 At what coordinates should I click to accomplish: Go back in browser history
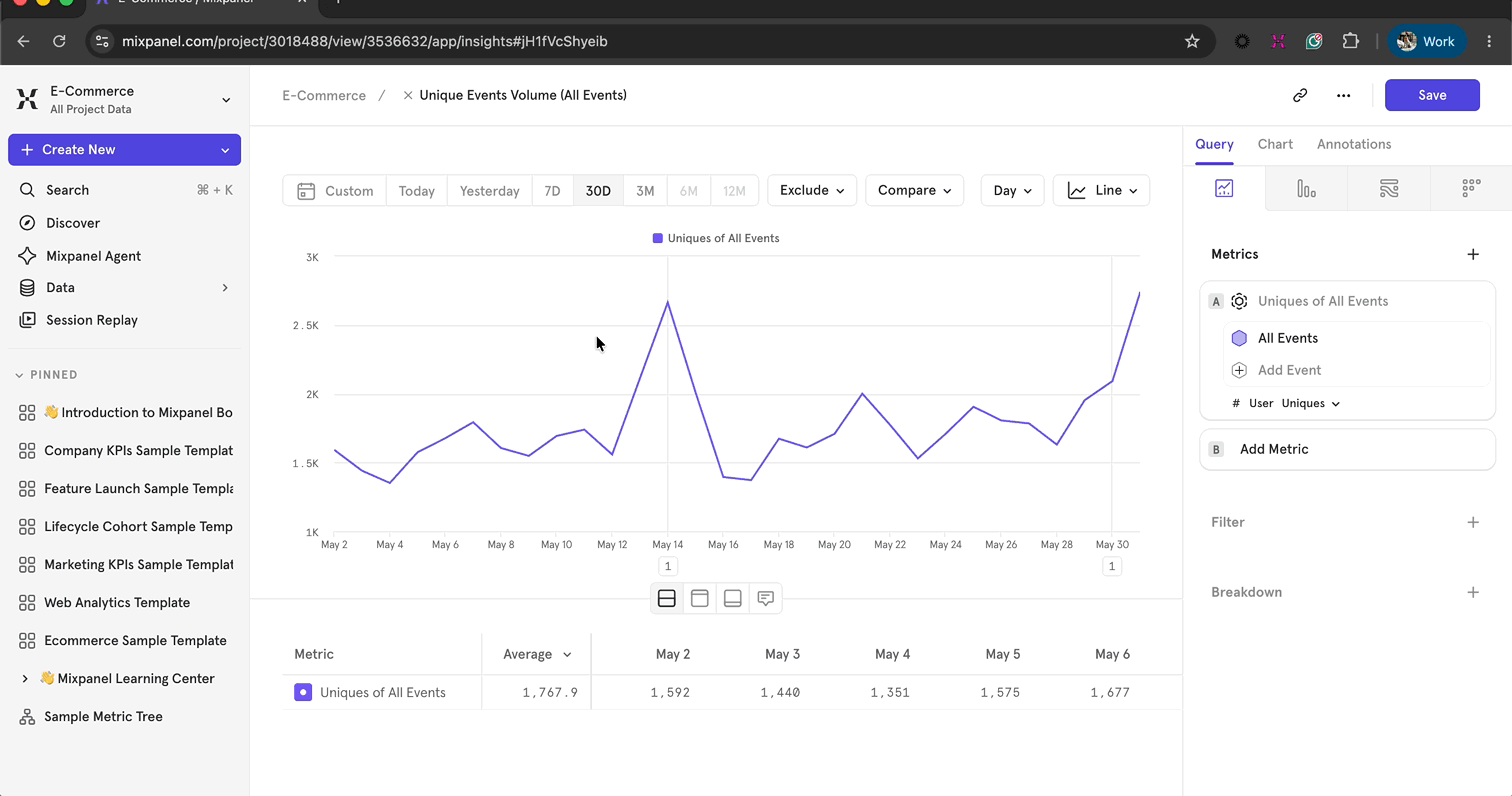(x=23, y=41)
